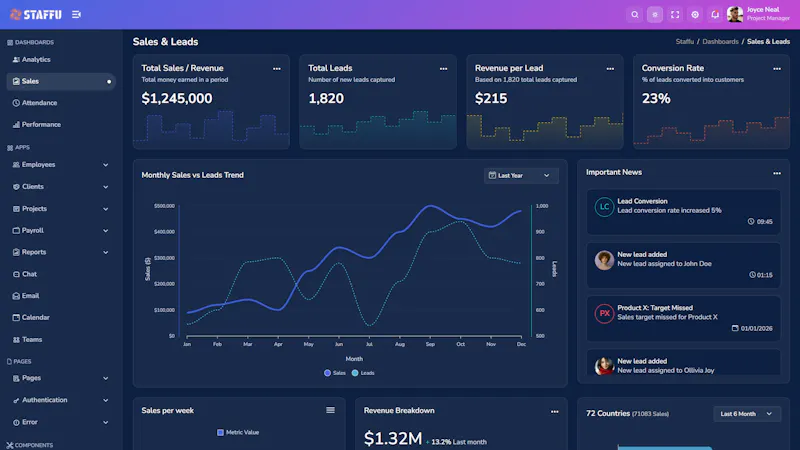Click the Authentication sidebar icon

click(16, 401)
